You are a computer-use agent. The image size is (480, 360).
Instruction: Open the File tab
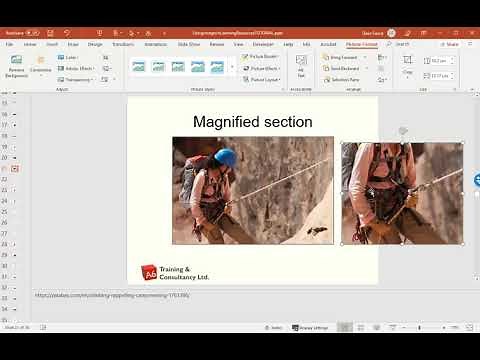(x=9, y=44)
